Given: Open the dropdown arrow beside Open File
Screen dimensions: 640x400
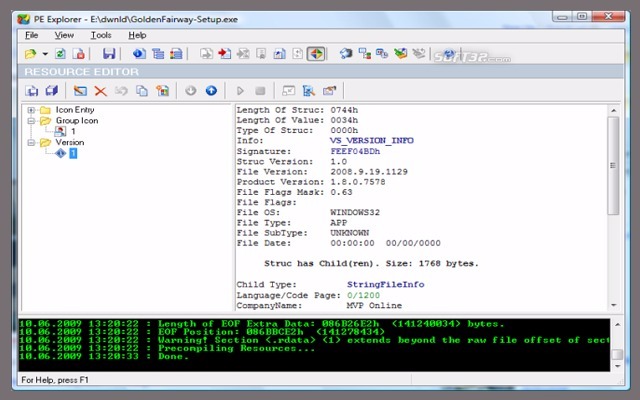Looking at the screenshot, I should (45, 54).
